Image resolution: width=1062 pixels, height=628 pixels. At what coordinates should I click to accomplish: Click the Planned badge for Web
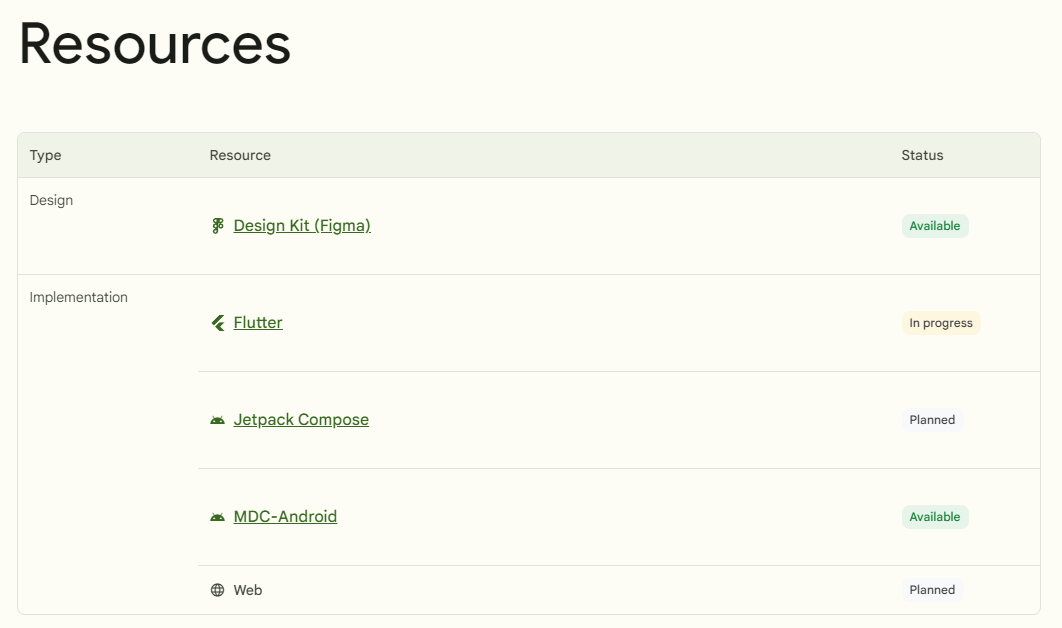click(932, 590)
